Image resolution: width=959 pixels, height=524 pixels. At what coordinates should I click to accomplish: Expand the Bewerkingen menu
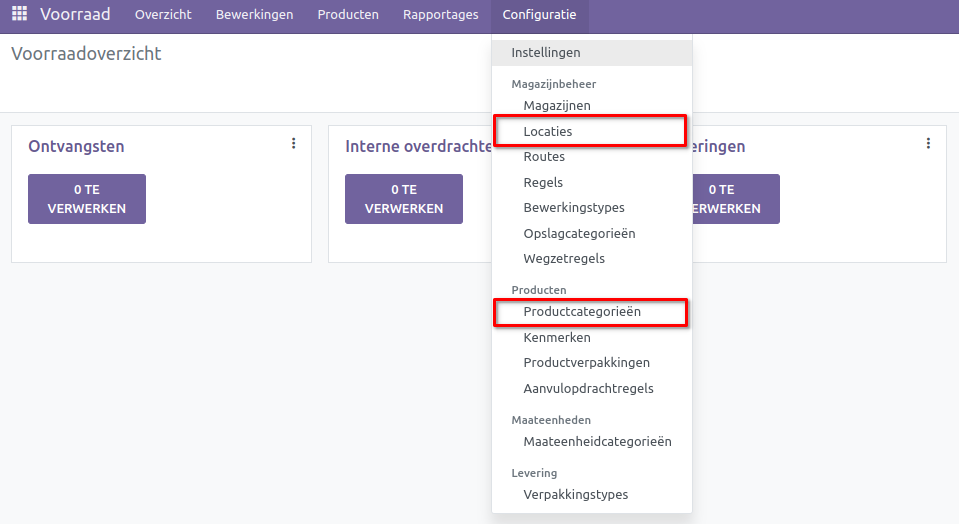tap(254, 15)
